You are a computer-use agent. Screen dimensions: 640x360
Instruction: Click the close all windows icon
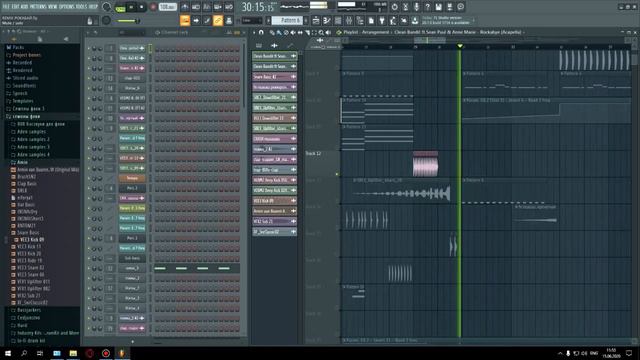tap(404, 20)
